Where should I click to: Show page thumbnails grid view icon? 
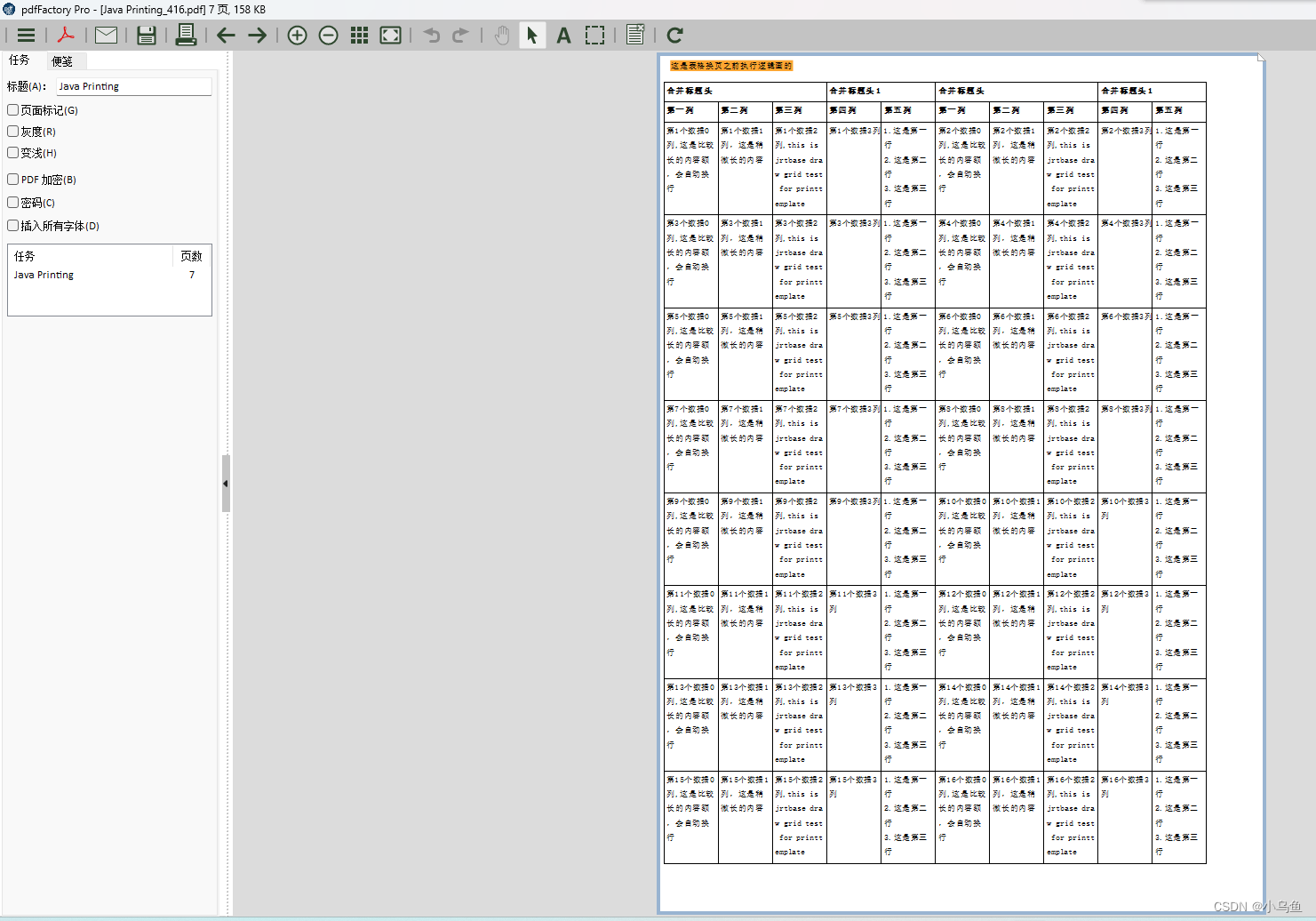click(x=359, y=36)
